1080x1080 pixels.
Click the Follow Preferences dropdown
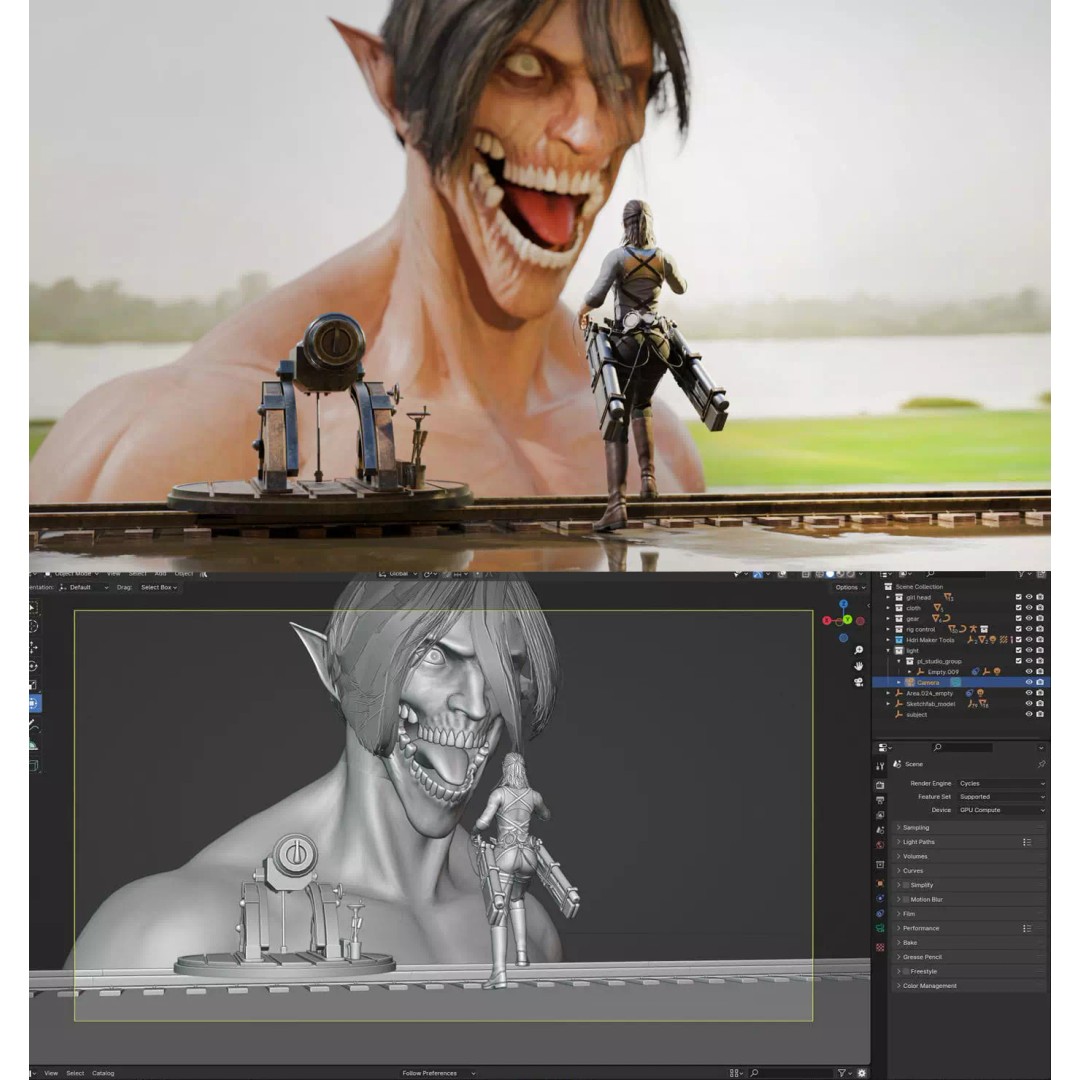(x=438, y=1073)
